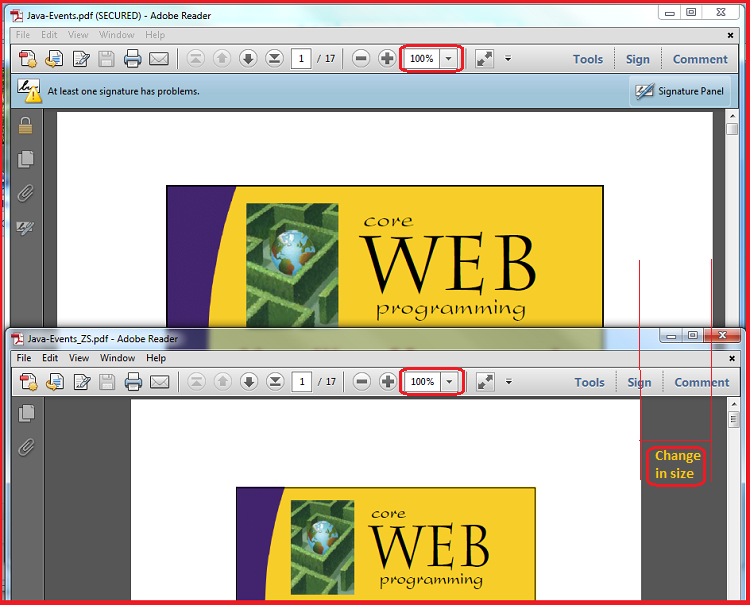Go to next page in Java-Events_ZS window
Image resolution: width=750 pixels, height=605 pixels.
[249, 382]
